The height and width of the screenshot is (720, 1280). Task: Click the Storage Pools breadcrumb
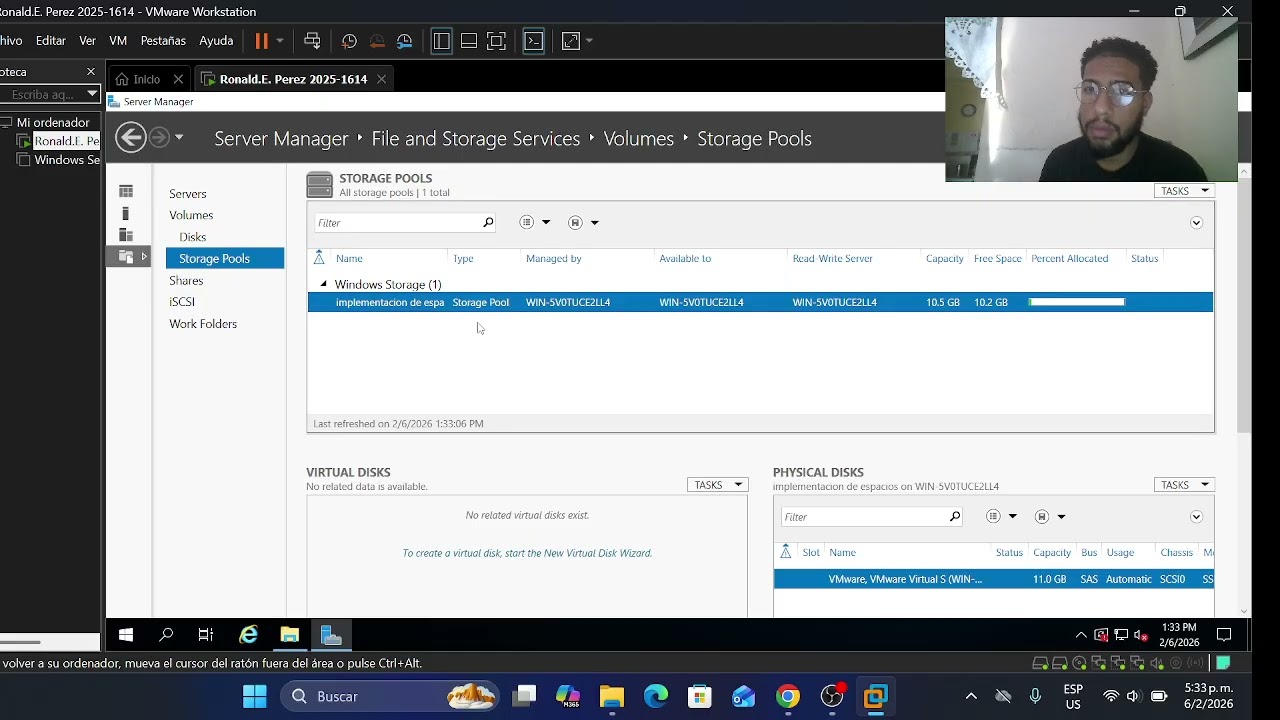(754, 139)
